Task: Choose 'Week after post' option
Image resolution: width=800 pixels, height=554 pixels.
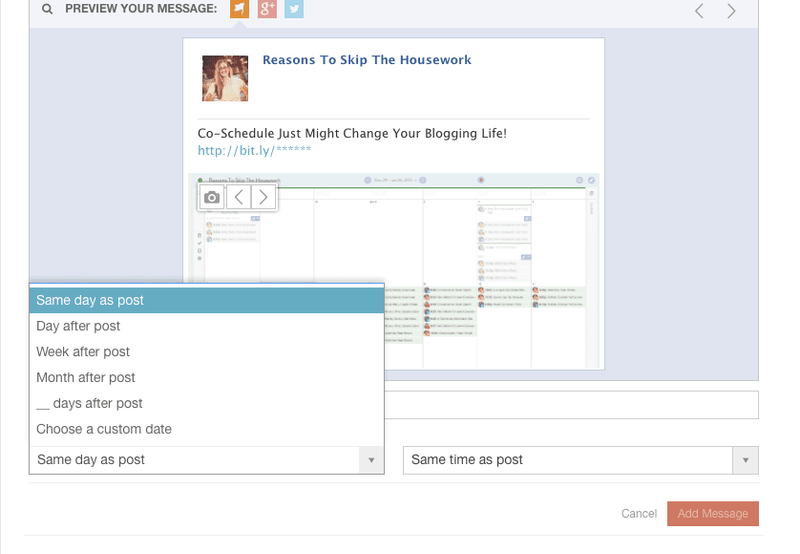Action: [207, 351]
